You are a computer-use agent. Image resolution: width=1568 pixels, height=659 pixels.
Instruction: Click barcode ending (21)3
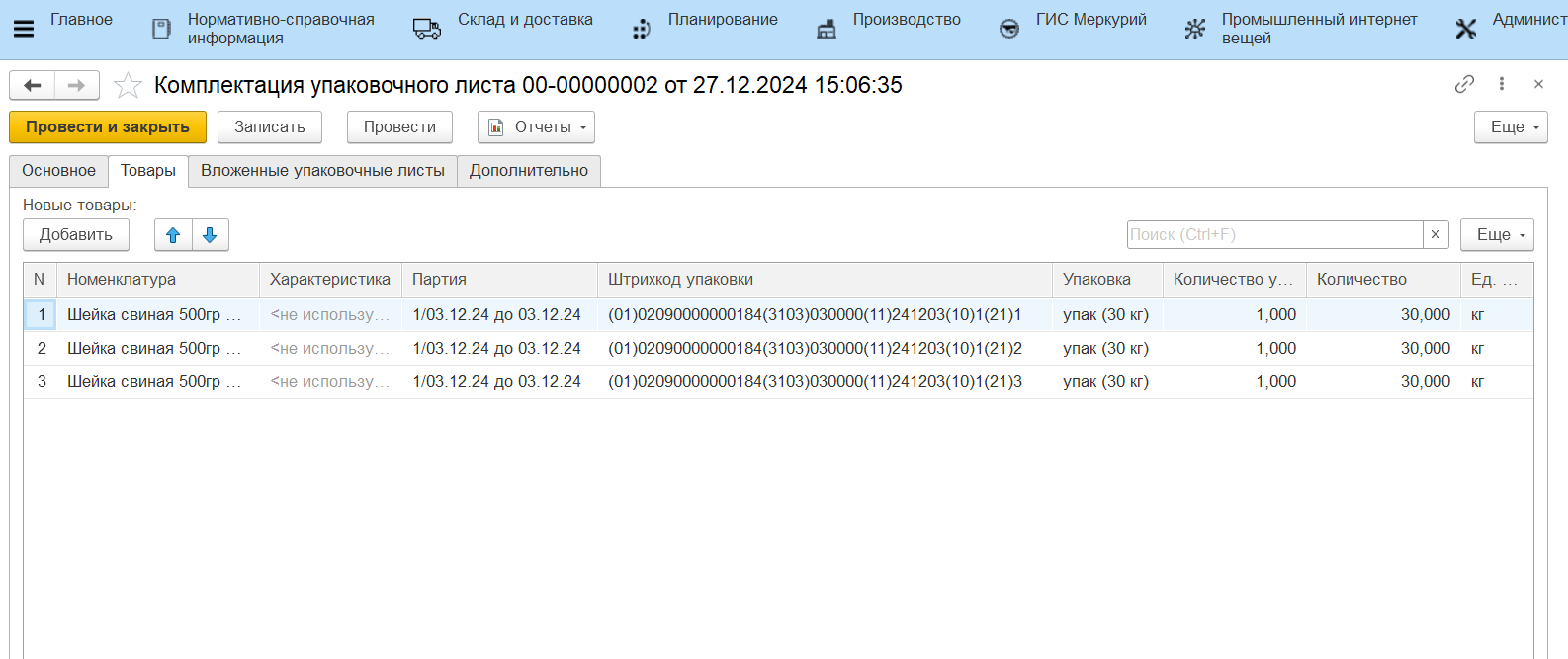tap(825, 382)
